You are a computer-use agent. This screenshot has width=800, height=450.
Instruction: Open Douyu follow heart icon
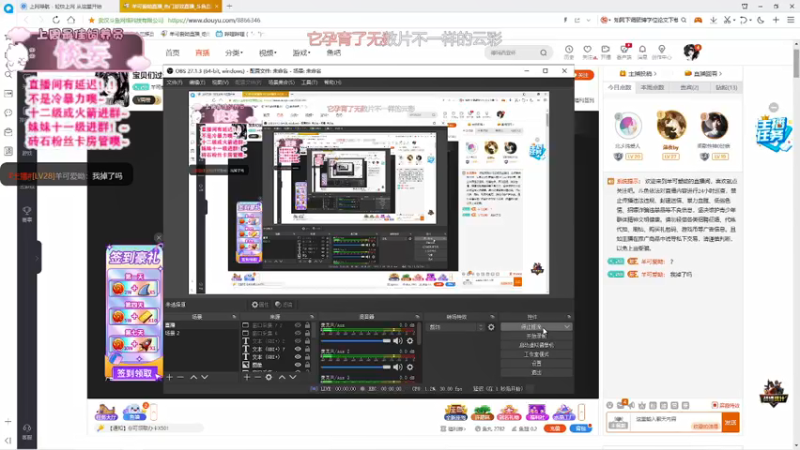pyautogui.click(x=587, y=49)
